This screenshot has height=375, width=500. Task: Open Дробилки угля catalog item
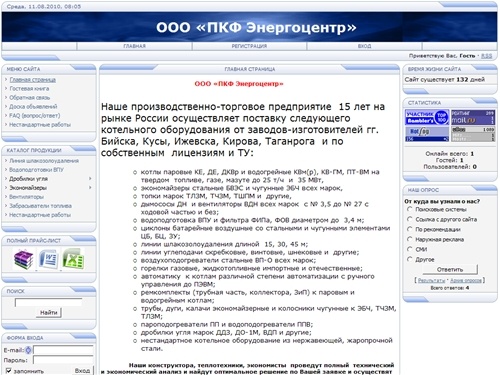click(28, 179)
